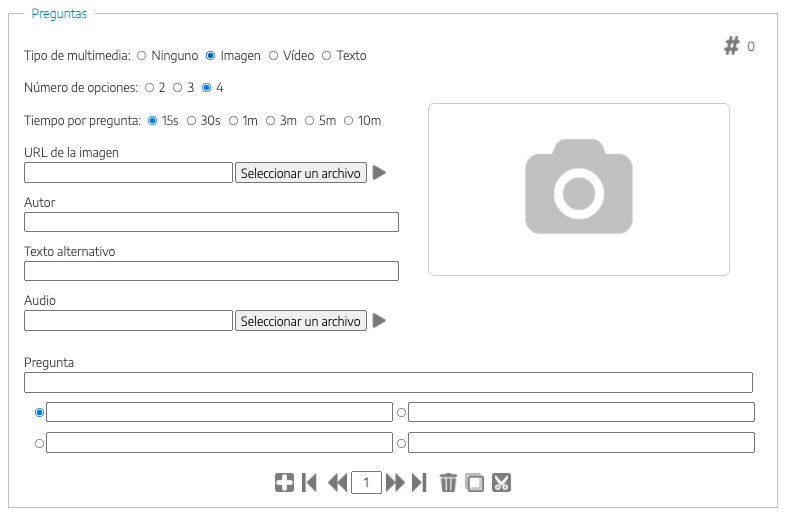Click the Autor input field

[211, 222]
